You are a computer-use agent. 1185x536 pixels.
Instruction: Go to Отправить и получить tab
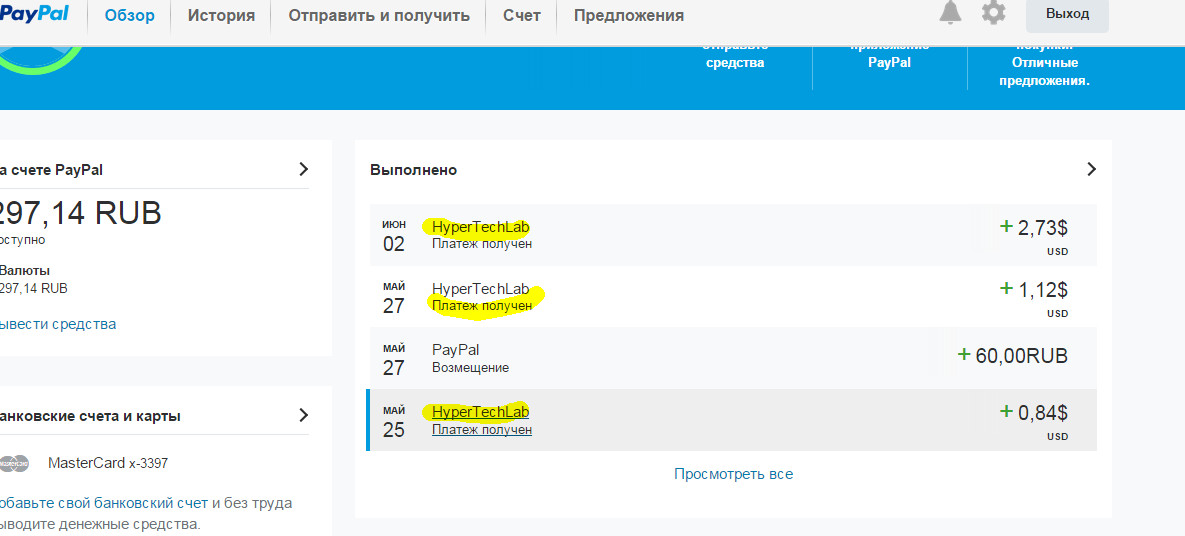[x=379, y=15]
